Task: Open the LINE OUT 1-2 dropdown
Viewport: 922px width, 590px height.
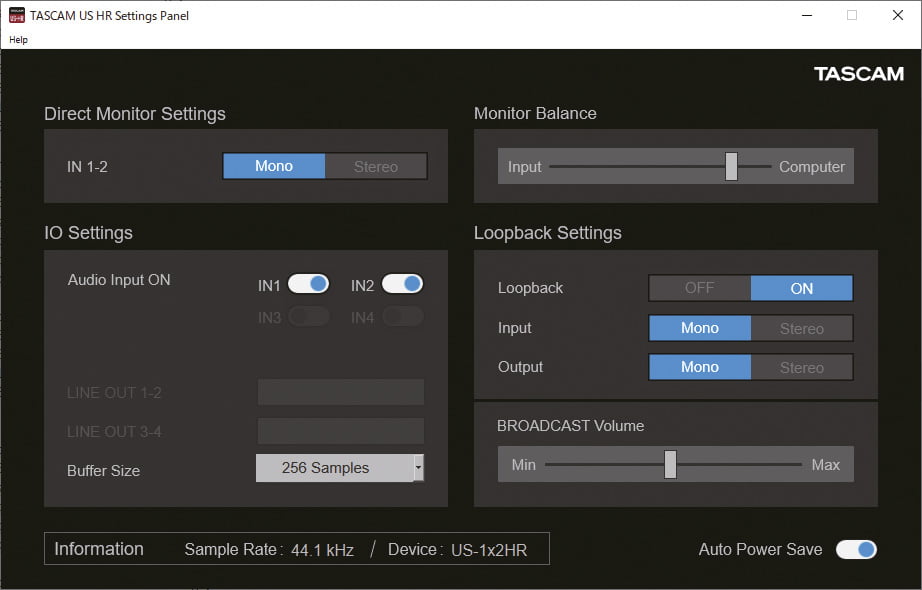Action: click(341, 392)
